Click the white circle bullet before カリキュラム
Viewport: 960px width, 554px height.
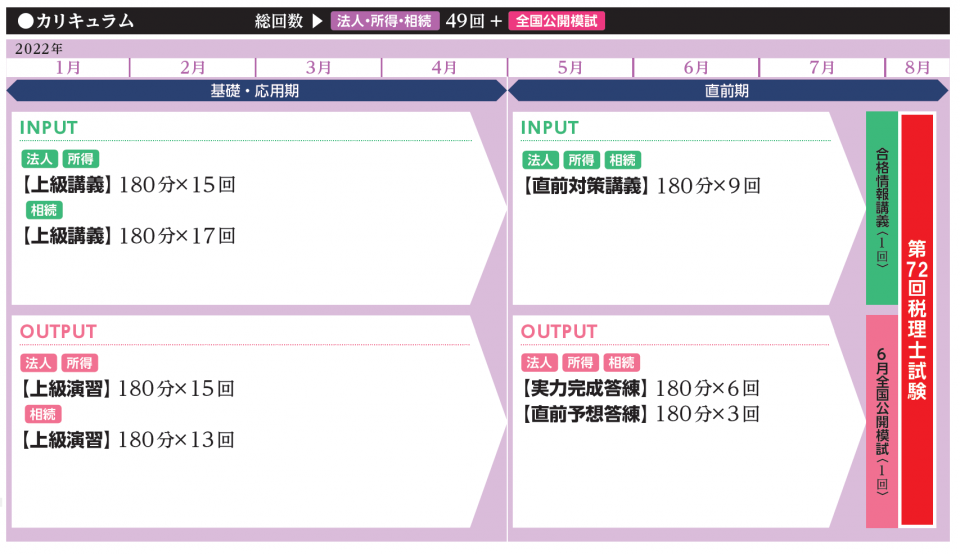(x=26, y=21)
